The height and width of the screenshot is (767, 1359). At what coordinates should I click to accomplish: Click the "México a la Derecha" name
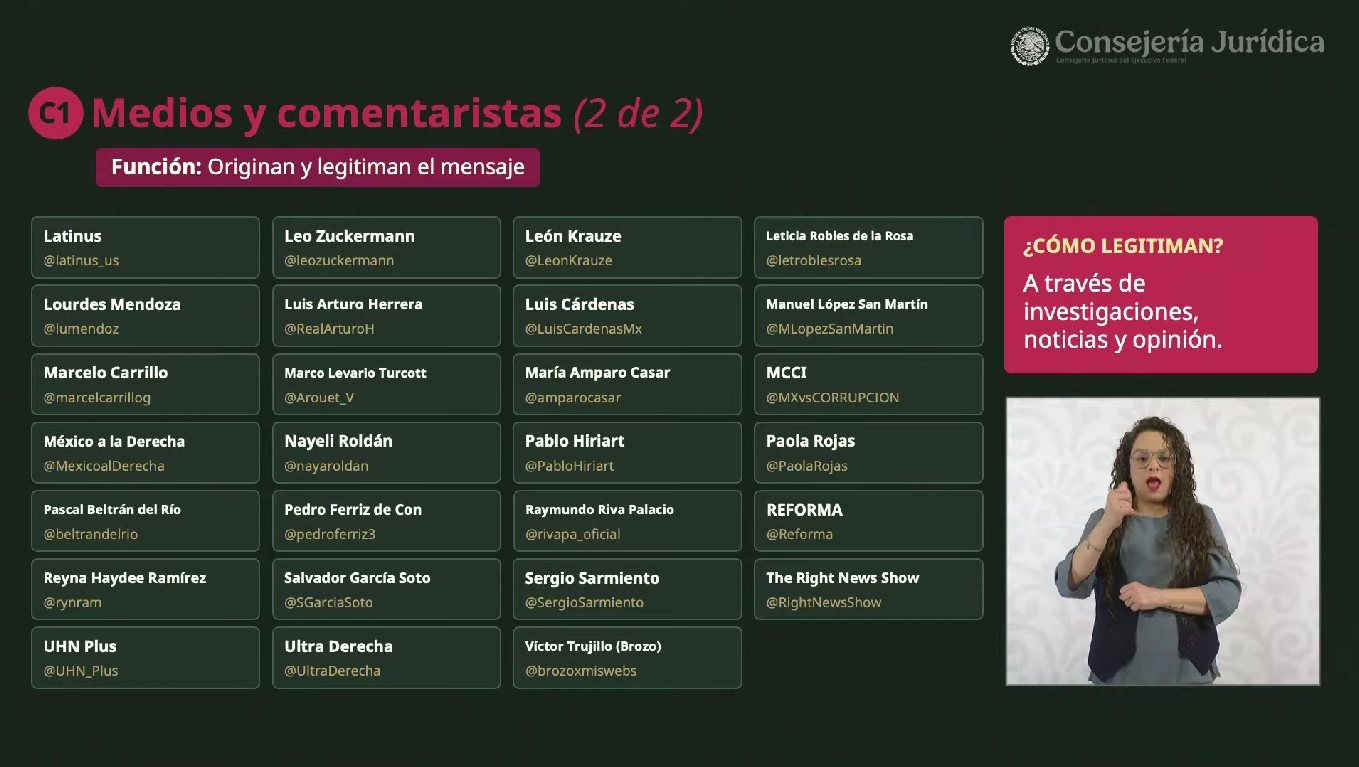coord(114,441)
